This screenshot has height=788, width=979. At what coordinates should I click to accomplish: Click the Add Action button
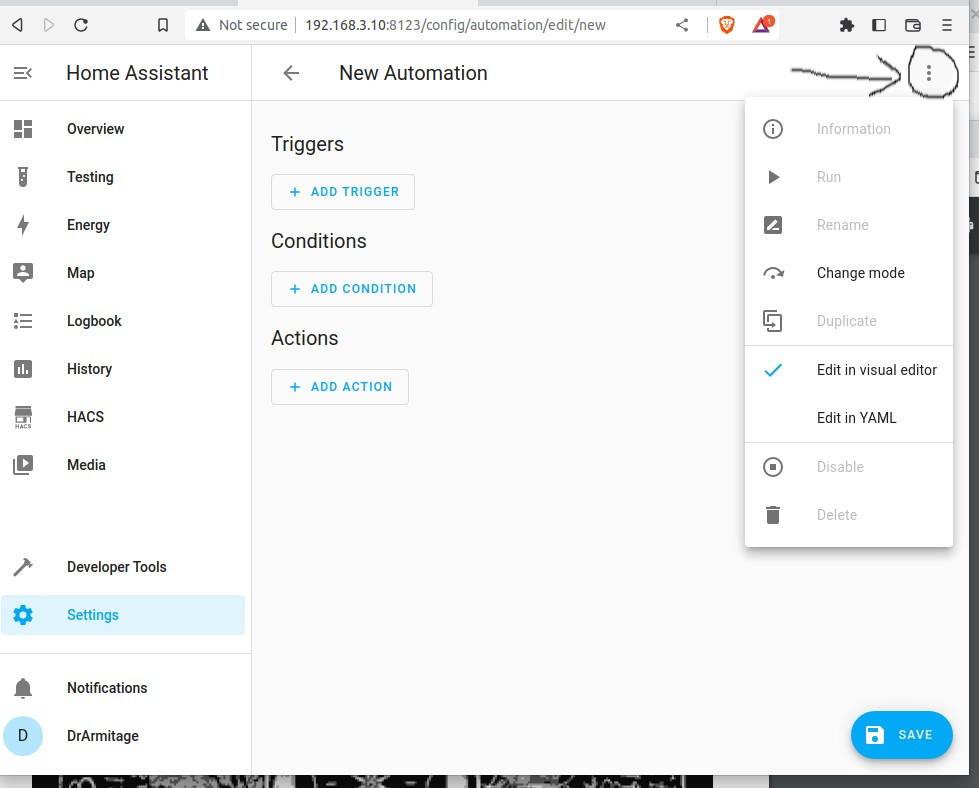click(x=340, y=387)
